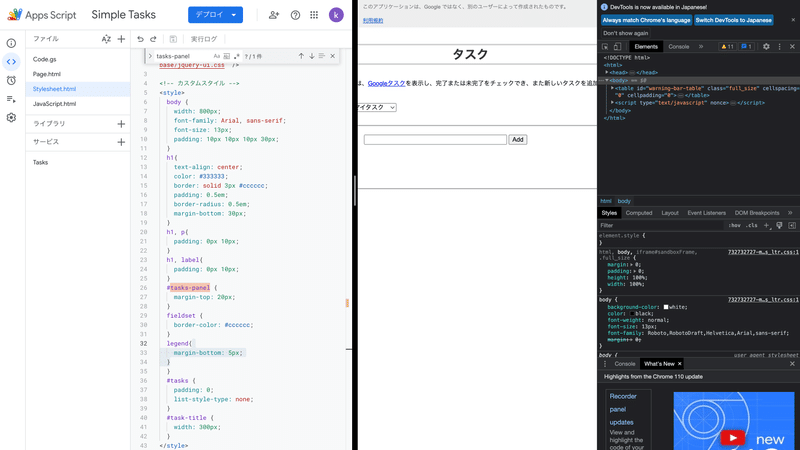Image resolution: width=800 pixels, height=450 pixels.
Task: Switch to the Event Listeners tab
Action: [706, 213]
